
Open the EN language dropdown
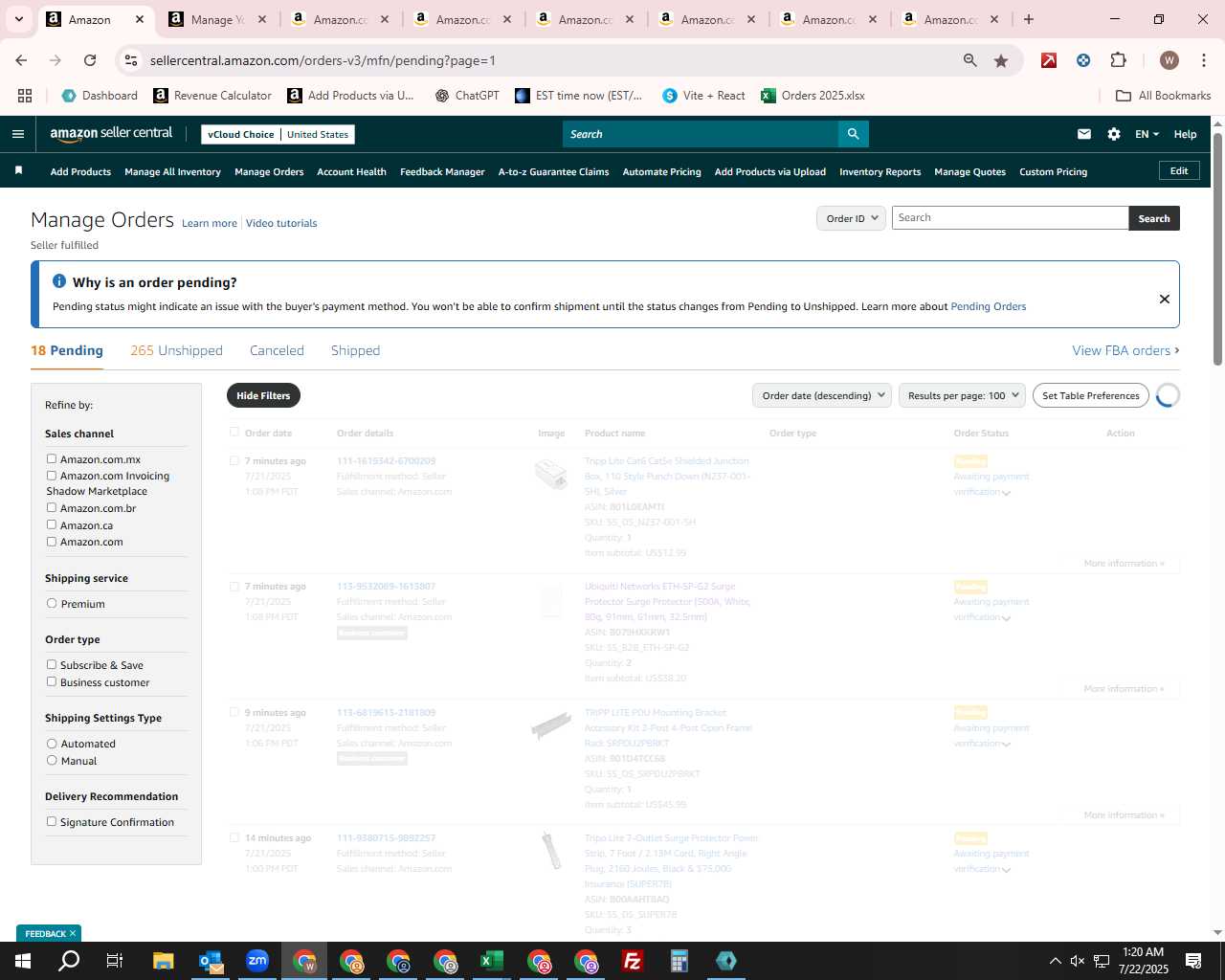[x=1147, y=134]
